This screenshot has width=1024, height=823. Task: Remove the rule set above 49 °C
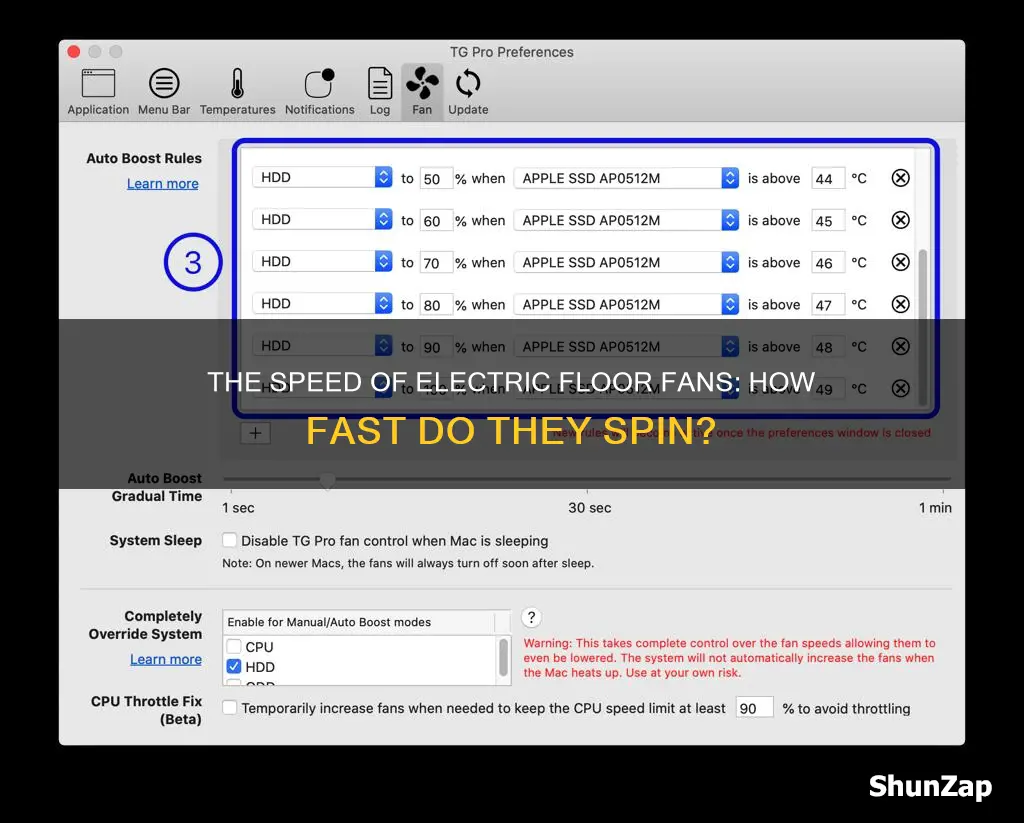tap(901, 389)
